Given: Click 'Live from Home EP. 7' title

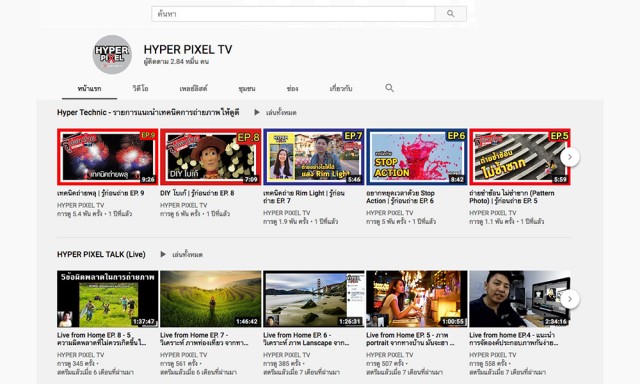Looking at the screenshot, I should [x=204, y=339].
